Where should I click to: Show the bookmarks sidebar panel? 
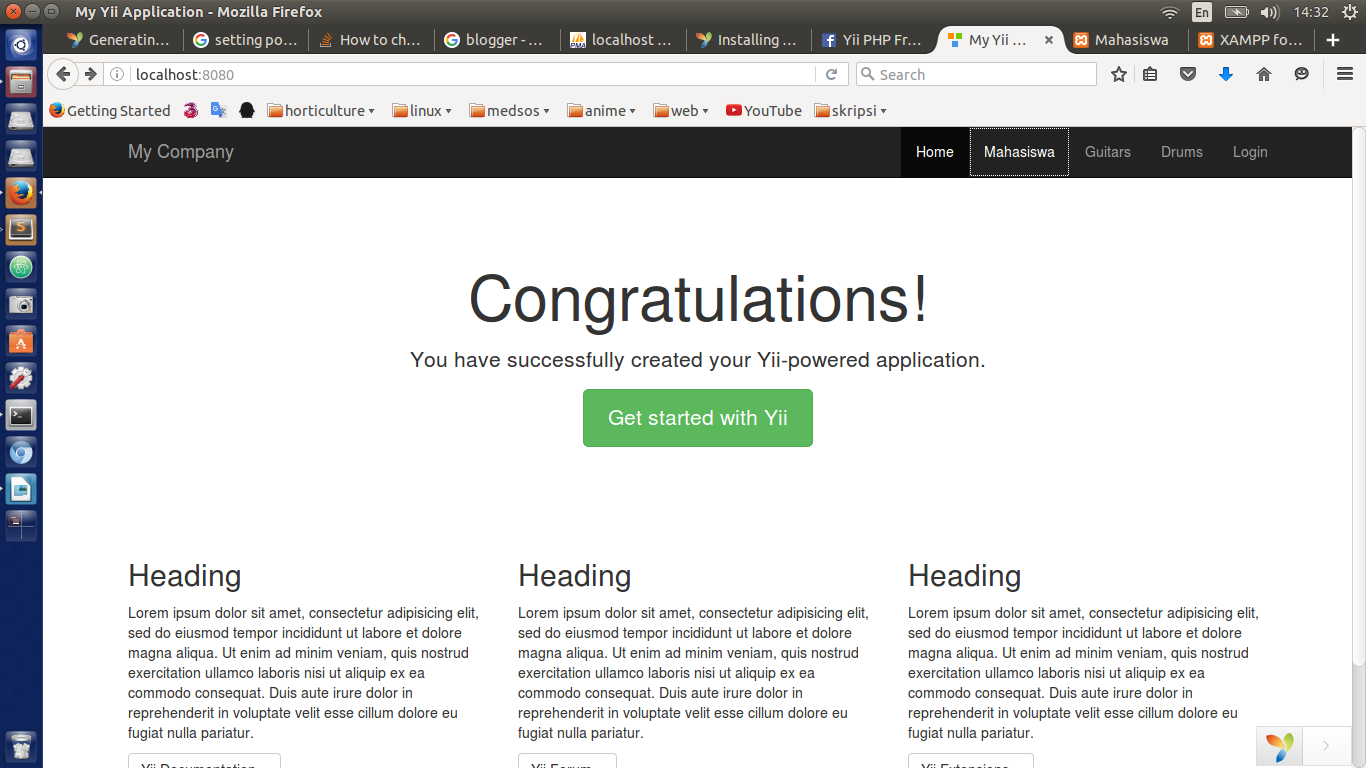[1150, 74]
